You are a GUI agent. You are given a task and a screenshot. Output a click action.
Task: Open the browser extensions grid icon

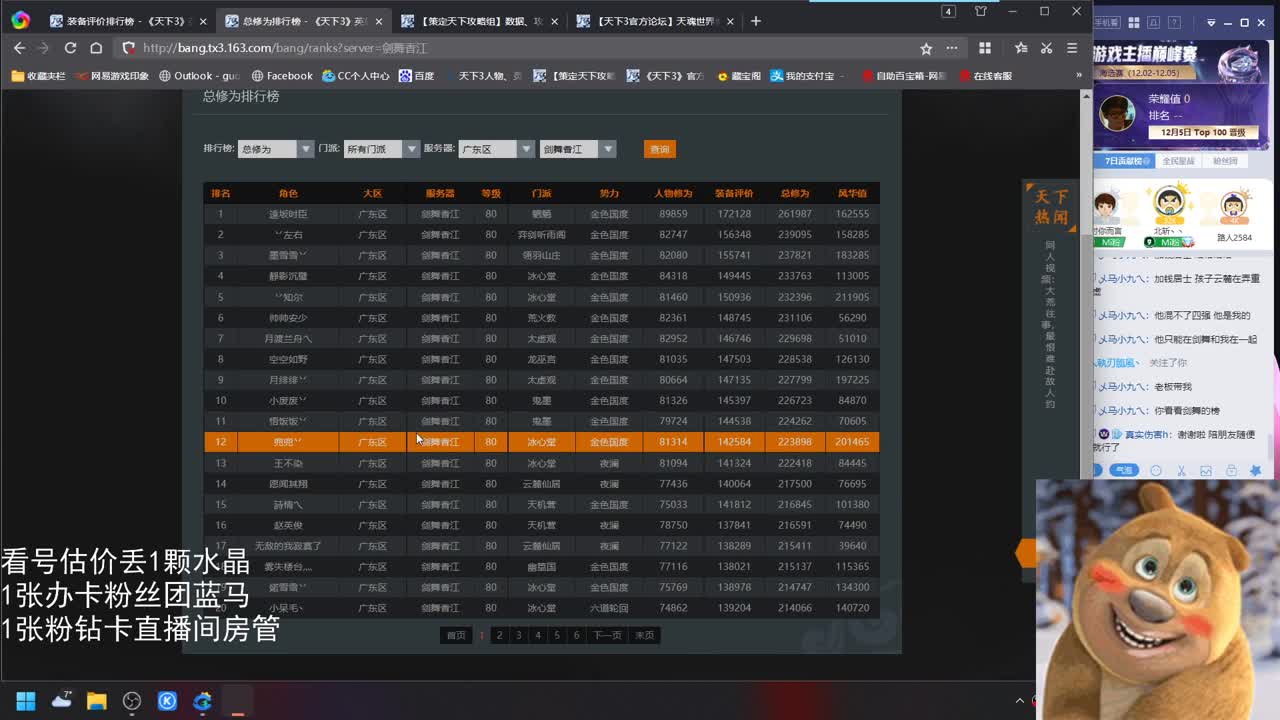coord(985,48)
